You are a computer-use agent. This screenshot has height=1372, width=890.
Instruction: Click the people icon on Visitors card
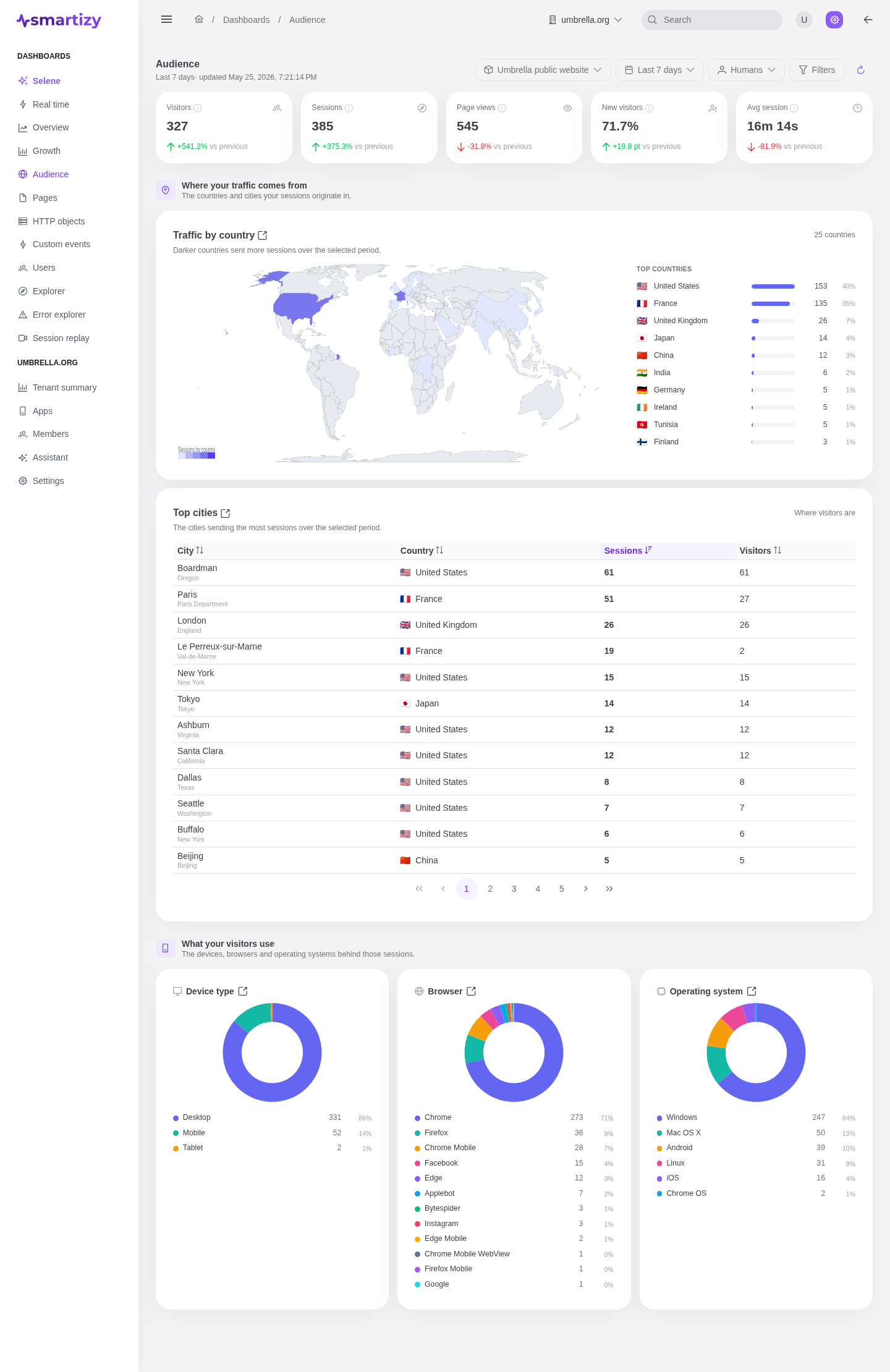277,108
